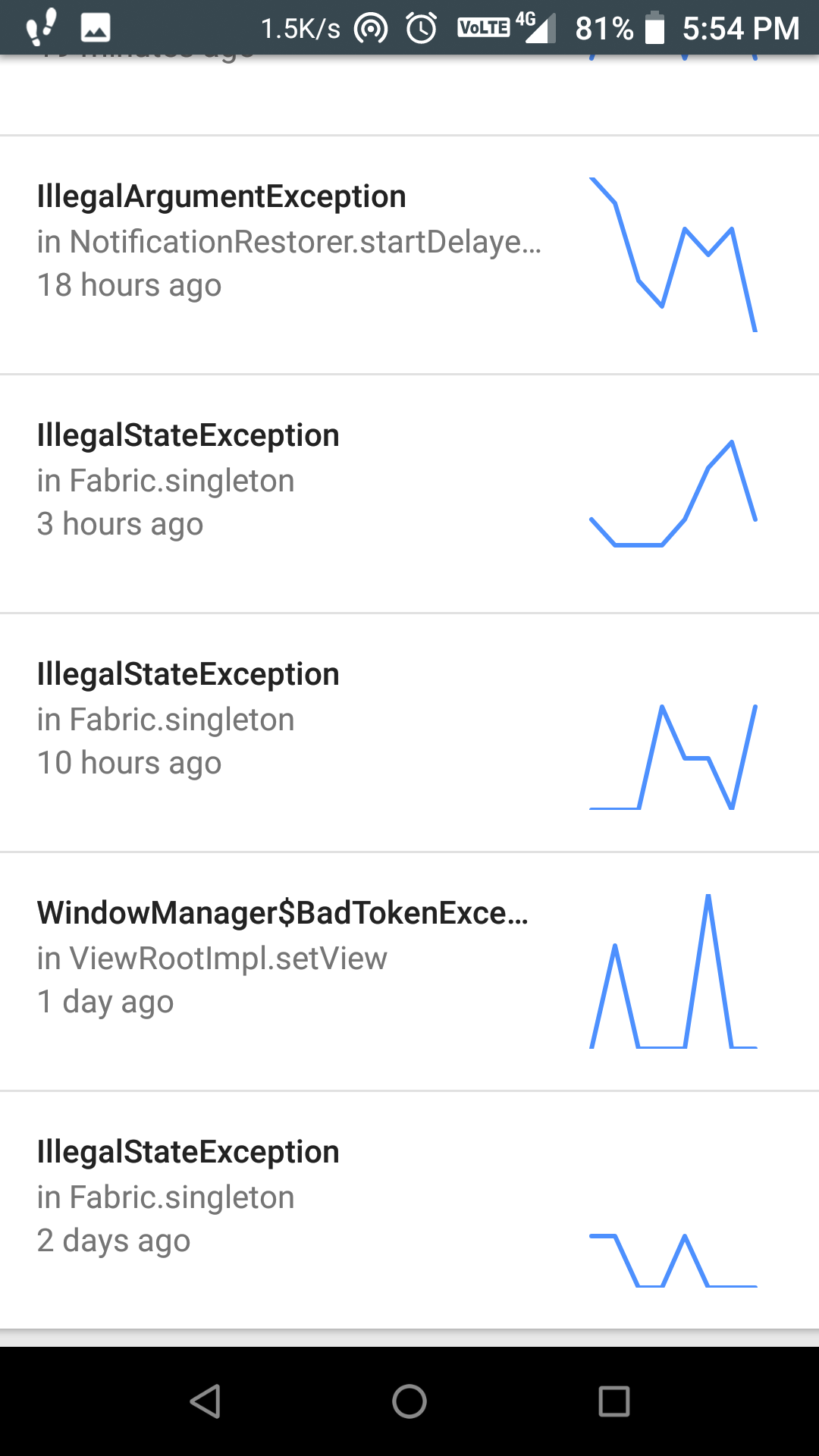This screenshot has height=1456, width=819.
Task: Tap the NotificationRestorer.startDelaye… subtitle text
Action: point(289,242)
